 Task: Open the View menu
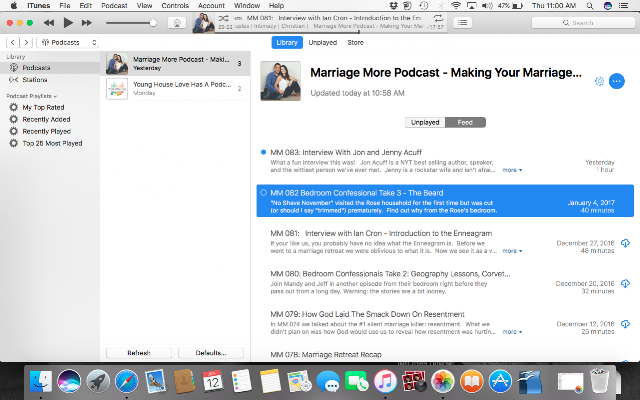point(144,6)
